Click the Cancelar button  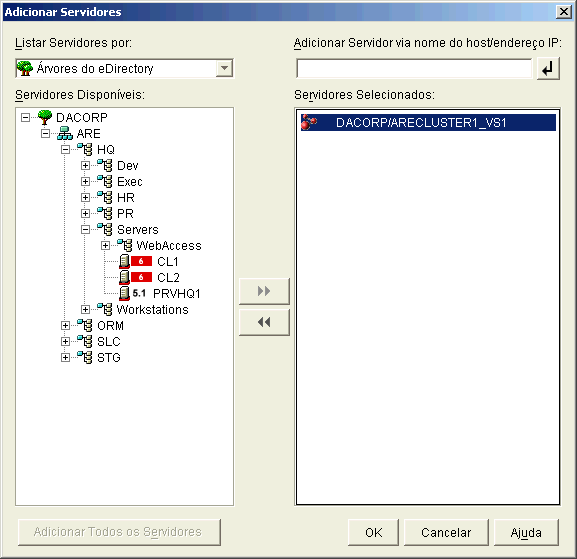click(446, 532)
